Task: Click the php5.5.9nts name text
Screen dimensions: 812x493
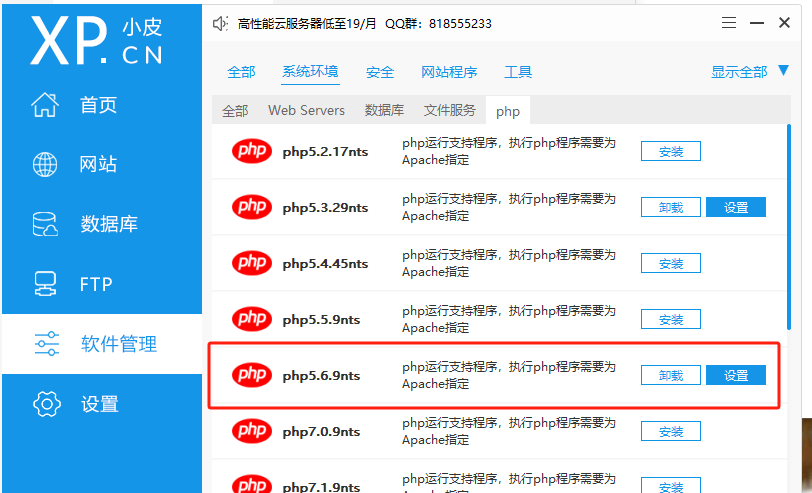Action: coord(321,320)
